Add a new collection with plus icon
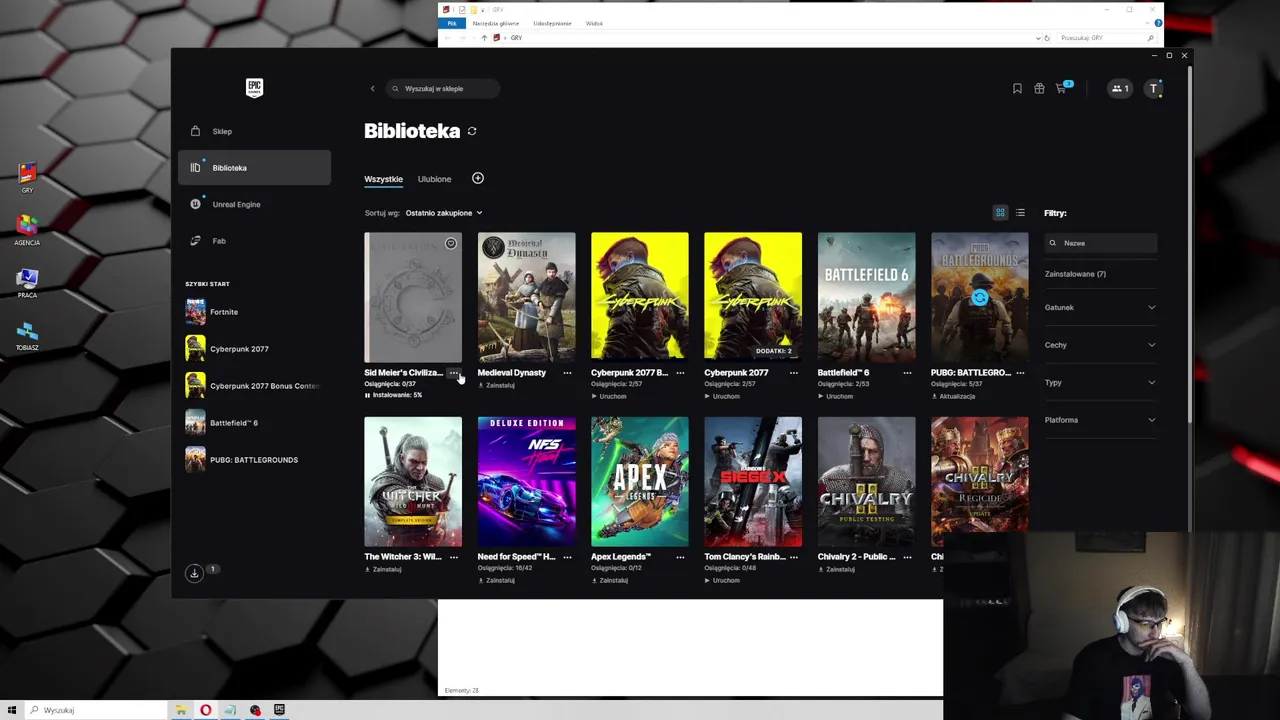Viewport: 1280px width, 720px height. tap(478, 178)
